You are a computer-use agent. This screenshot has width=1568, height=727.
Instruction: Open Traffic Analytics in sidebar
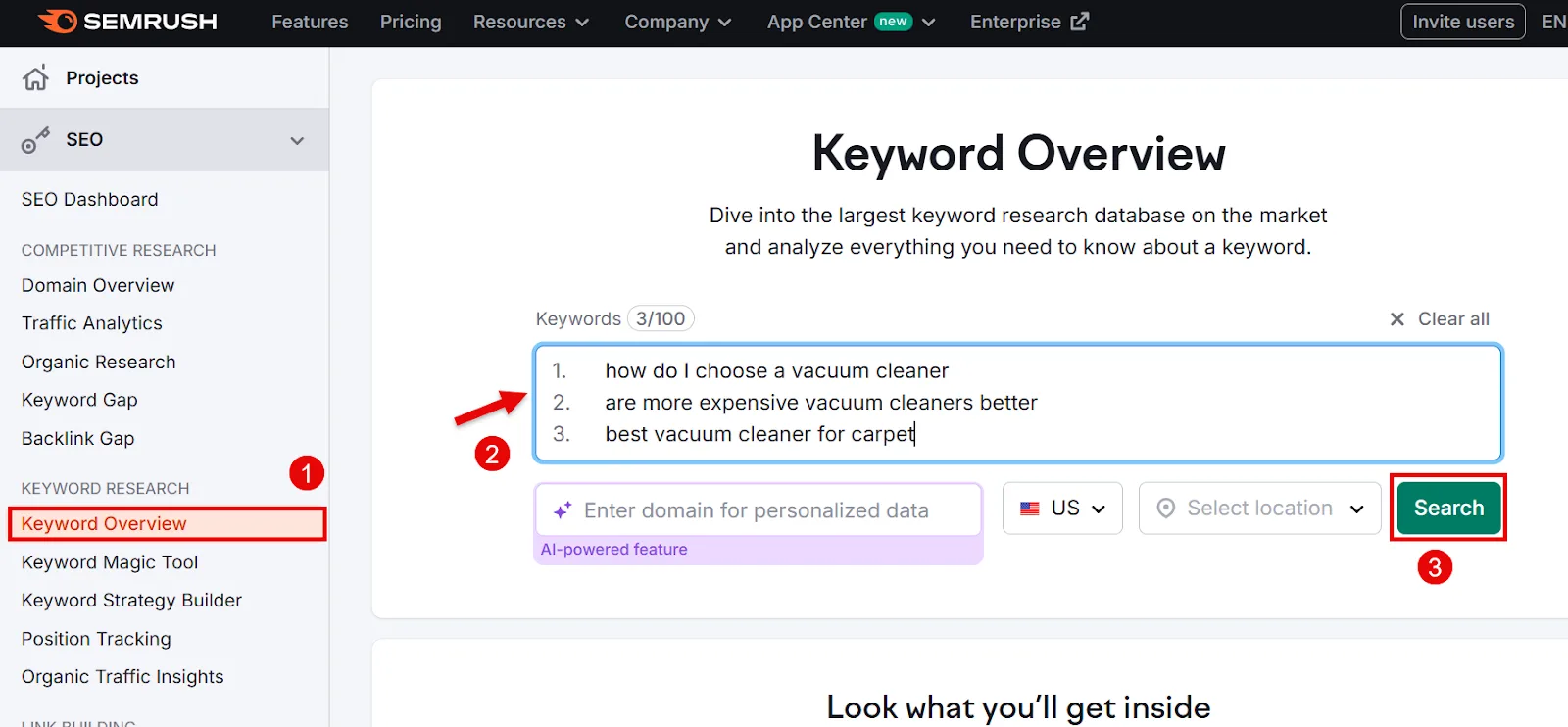pyautogui.click(x=92, y=323)
